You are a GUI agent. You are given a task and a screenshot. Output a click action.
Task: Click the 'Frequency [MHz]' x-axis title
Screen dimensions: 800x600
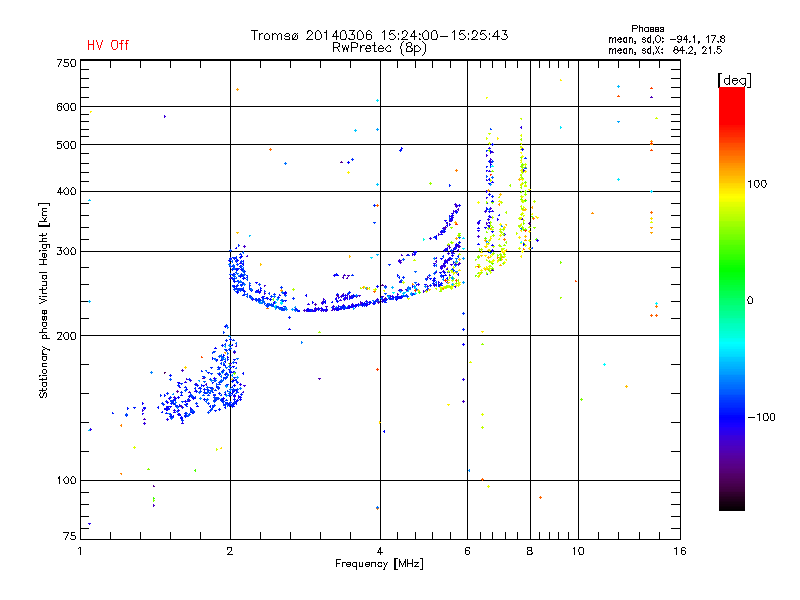[x=379, y=564]
